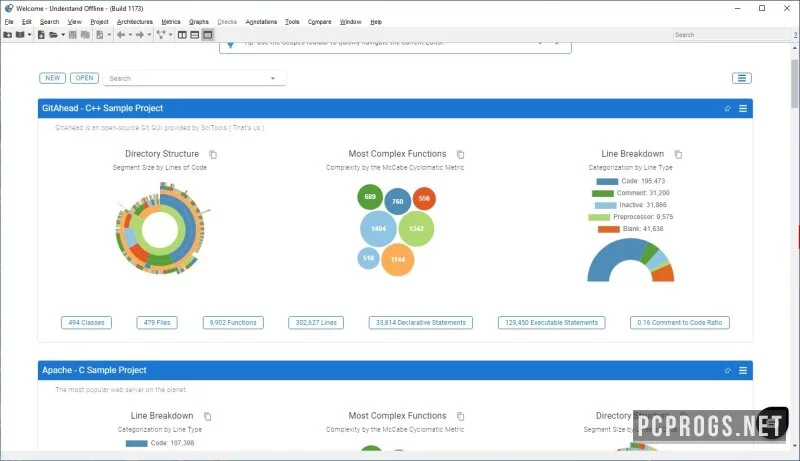
Task: Open the Compare menu
Action: (319, 22)
